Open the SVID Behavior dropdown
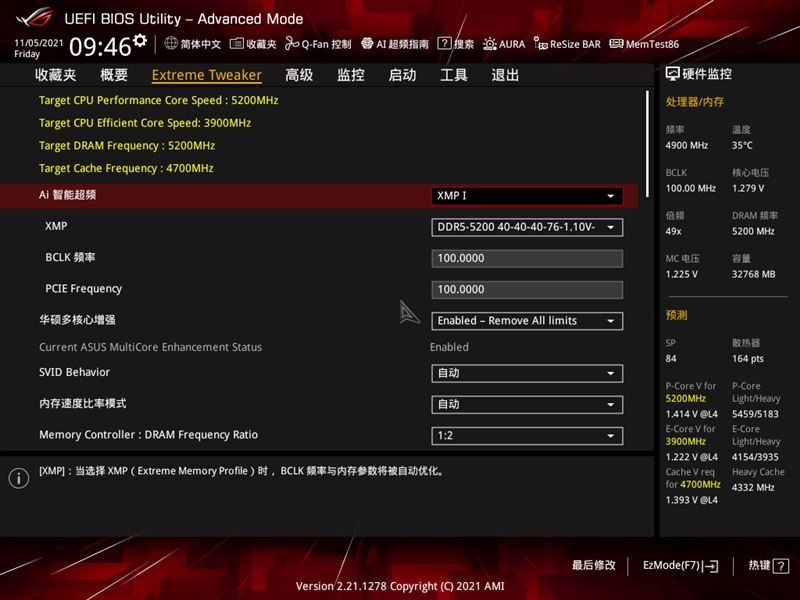 [x=527, y=373]
